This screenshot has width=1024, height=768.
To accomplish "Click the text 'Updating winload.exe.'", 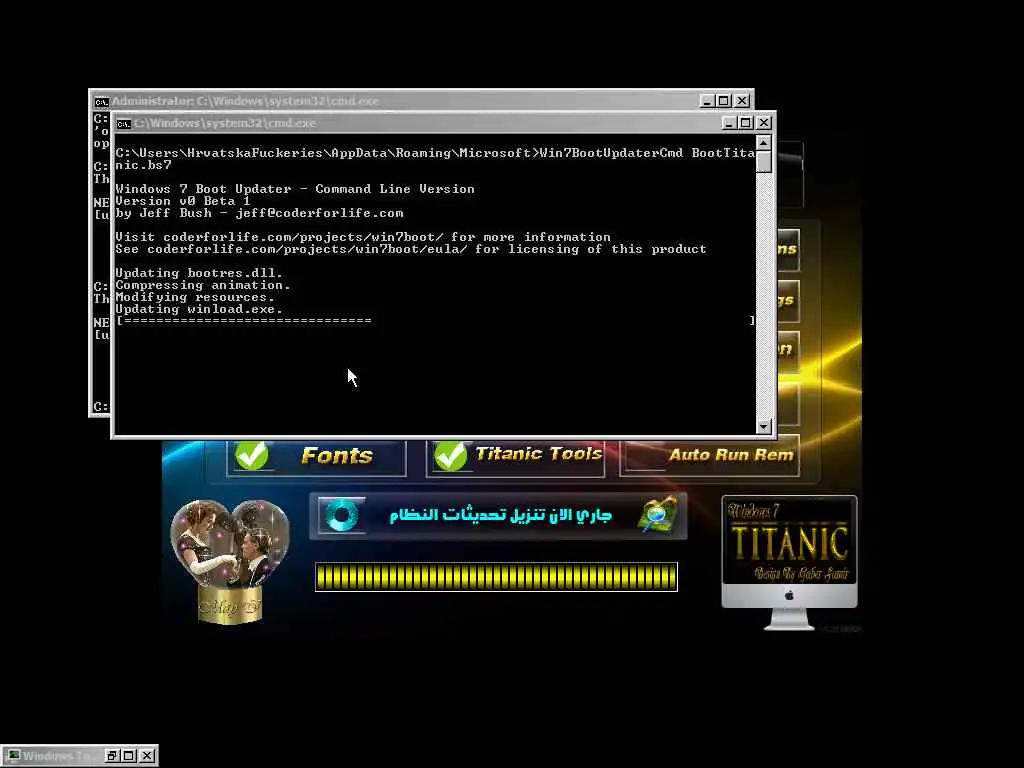I will point(199,309).
